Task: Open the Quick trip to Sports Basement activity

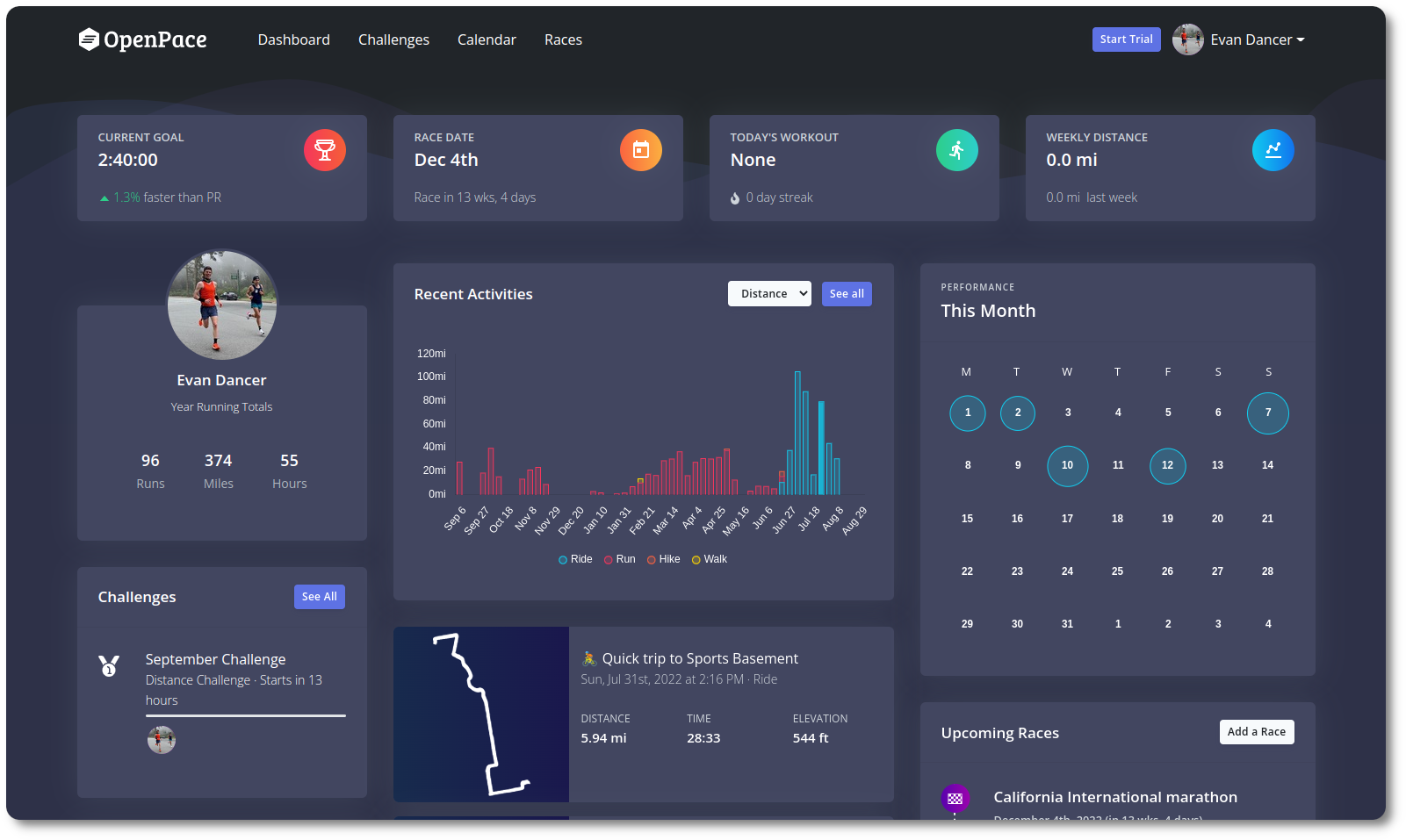Action: pos(700,658)
